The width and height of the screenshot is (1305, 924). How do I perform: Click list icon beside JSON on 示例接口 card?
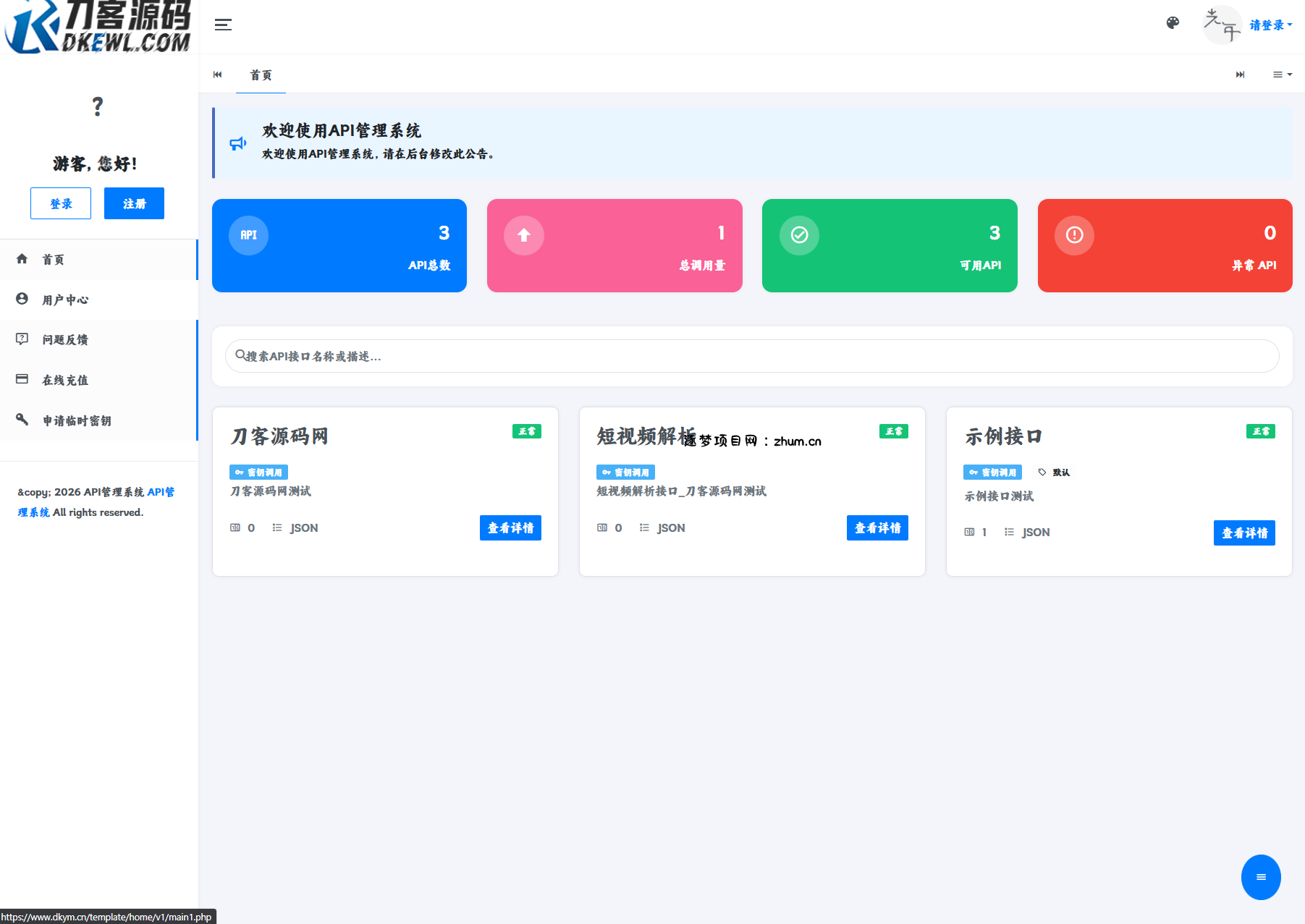tap(1009, 532)
